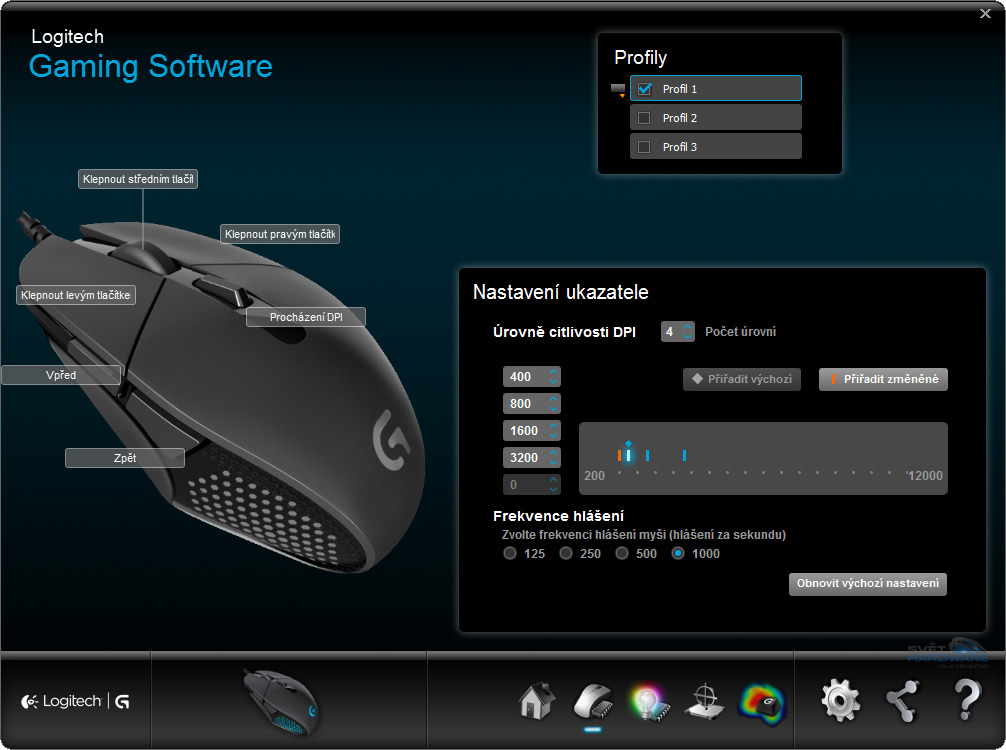Enable the Profil 2 checkbox
Screen dimensions: 1006x750
tap(644, 117)
